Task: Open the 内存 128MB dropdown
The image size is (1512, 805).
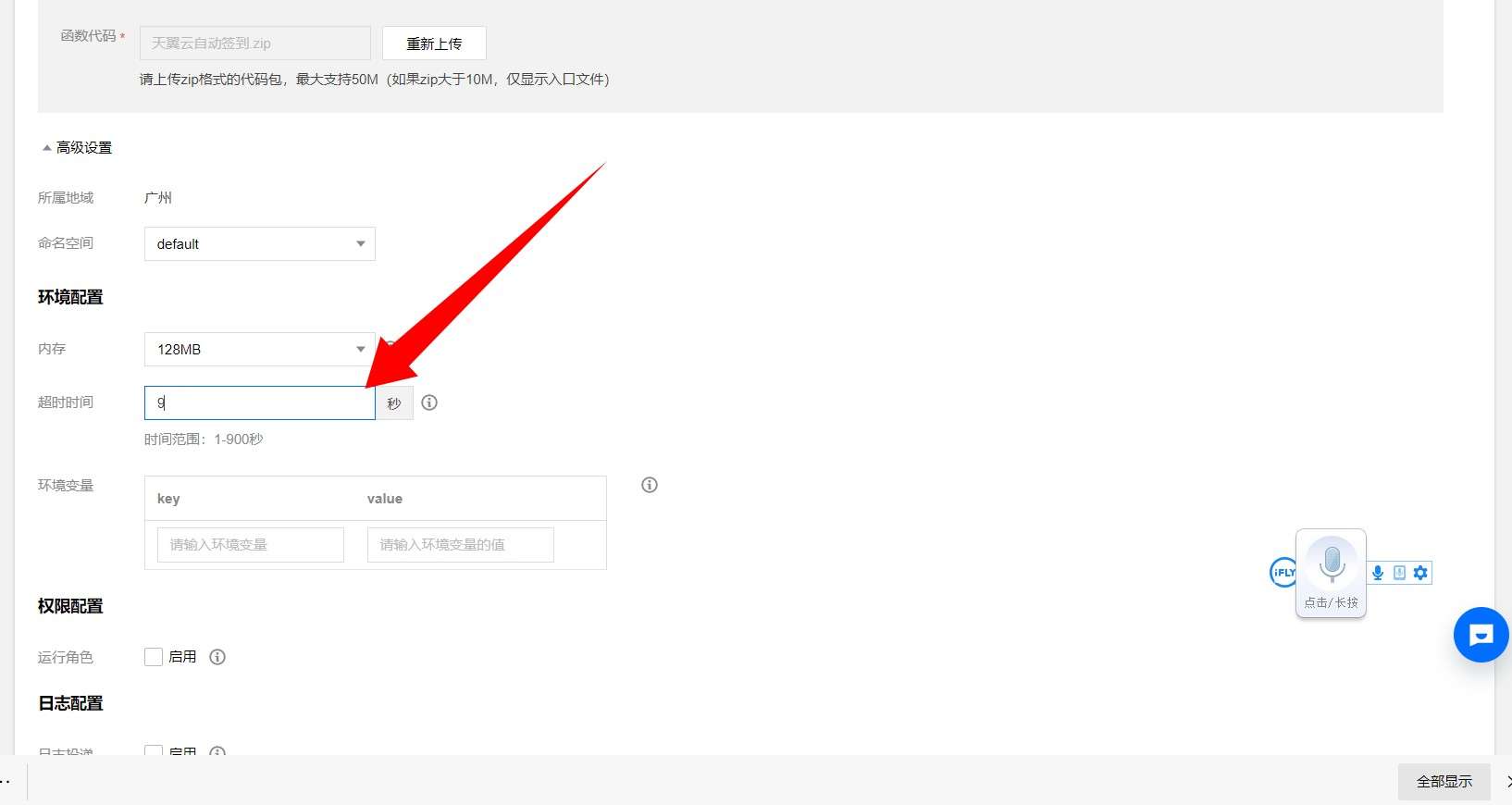Action: click(259, 350)
